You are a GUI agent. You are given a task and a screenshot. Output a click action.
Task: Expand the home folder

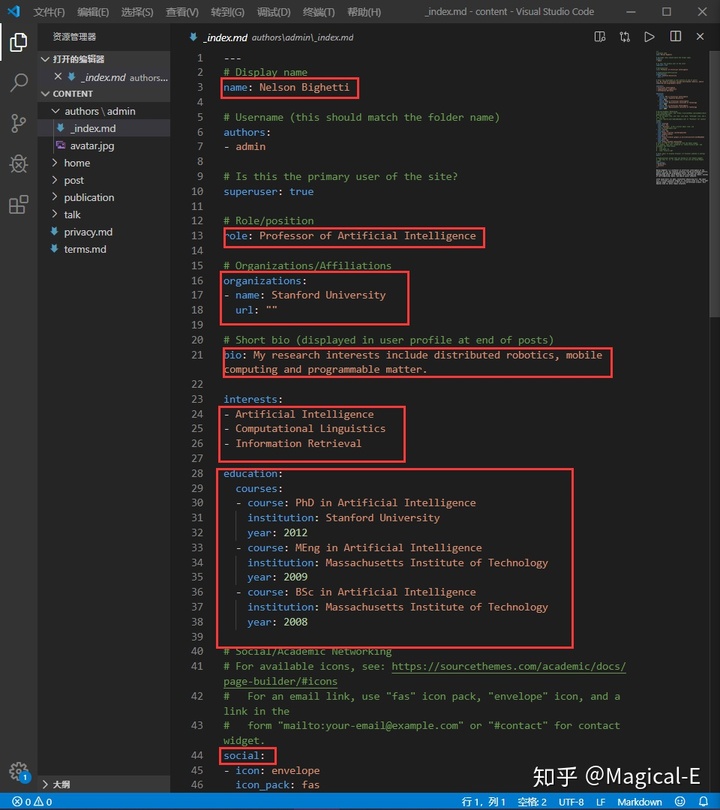click(x=55, y=163)
